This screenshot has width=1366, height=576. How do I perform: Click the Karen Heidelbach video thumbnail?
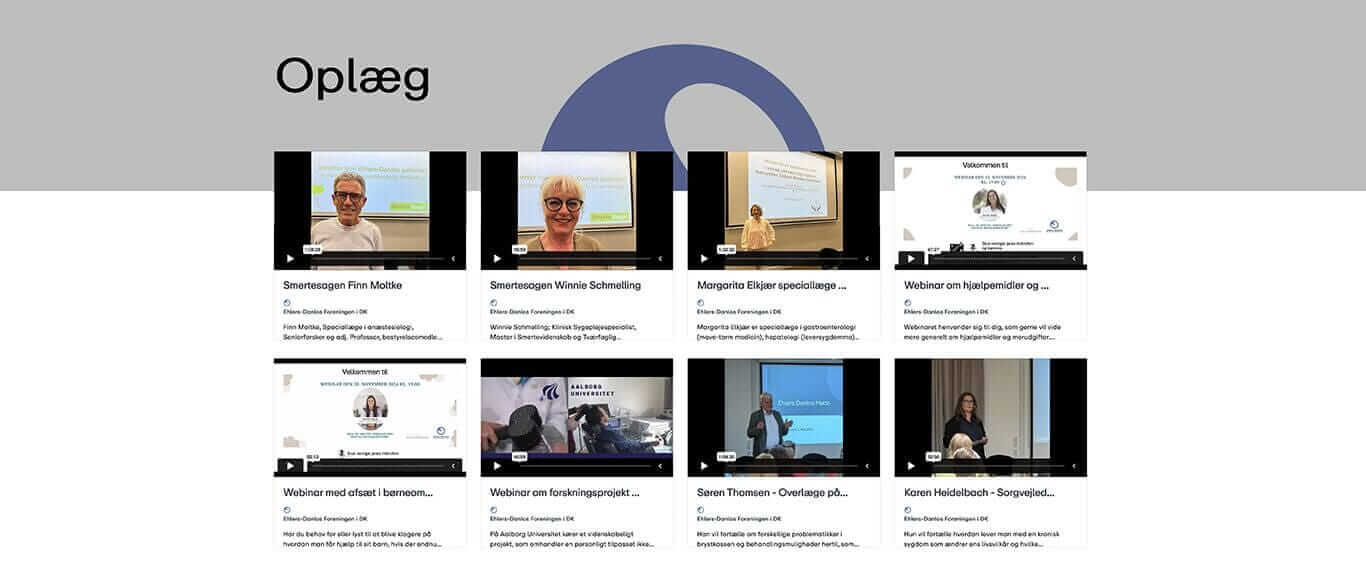click(x=990, y=410)
